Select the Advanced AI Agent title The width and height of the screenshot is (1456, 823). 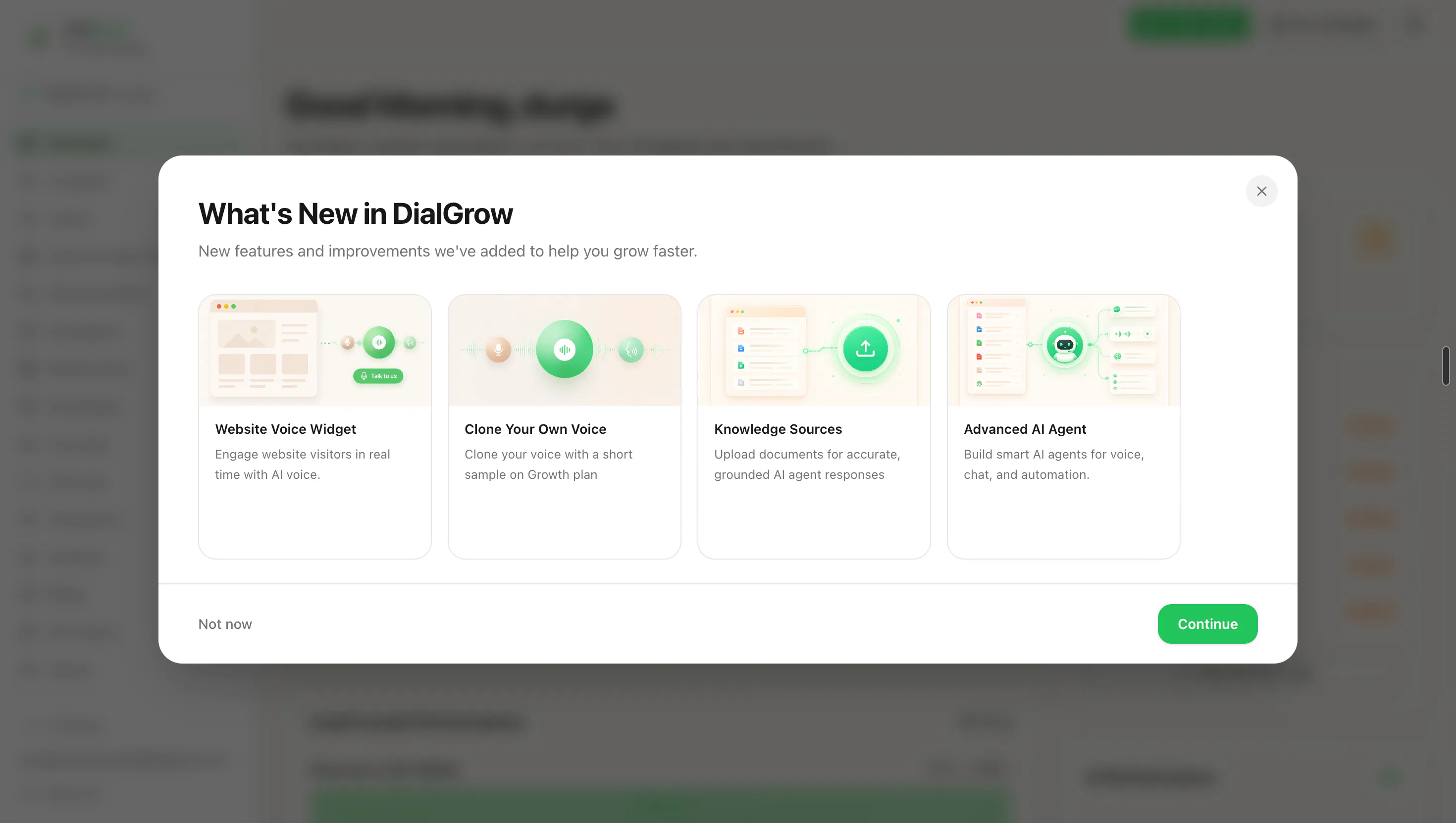pyautogui.click(x=1025, y=429)
